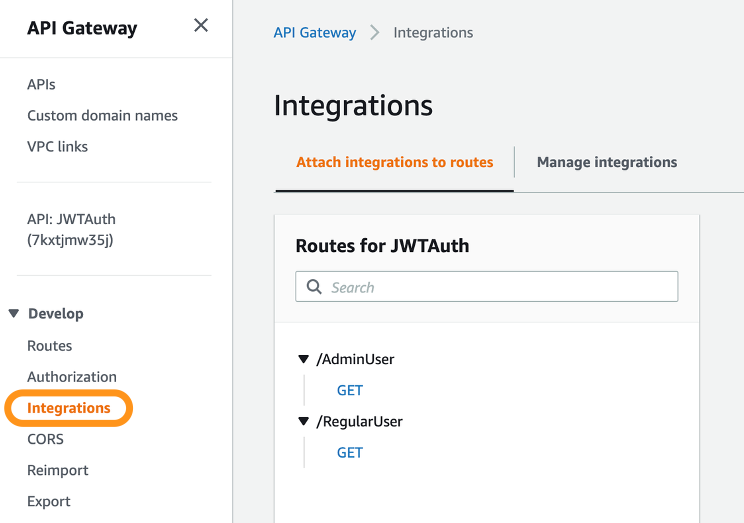Open APIs in the sidebar
744x523 pixels.
(41, 85)
